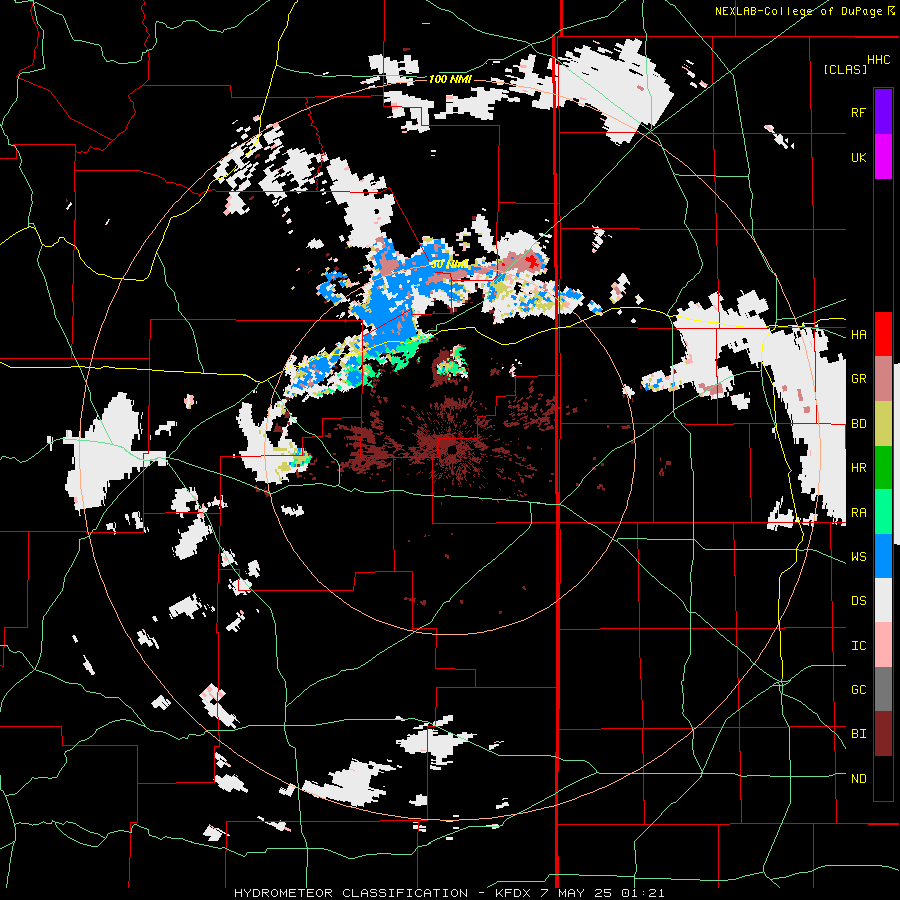Select the GR graupel color swatch
This screenshot has width=900, height=900.
tap(883, 379)
